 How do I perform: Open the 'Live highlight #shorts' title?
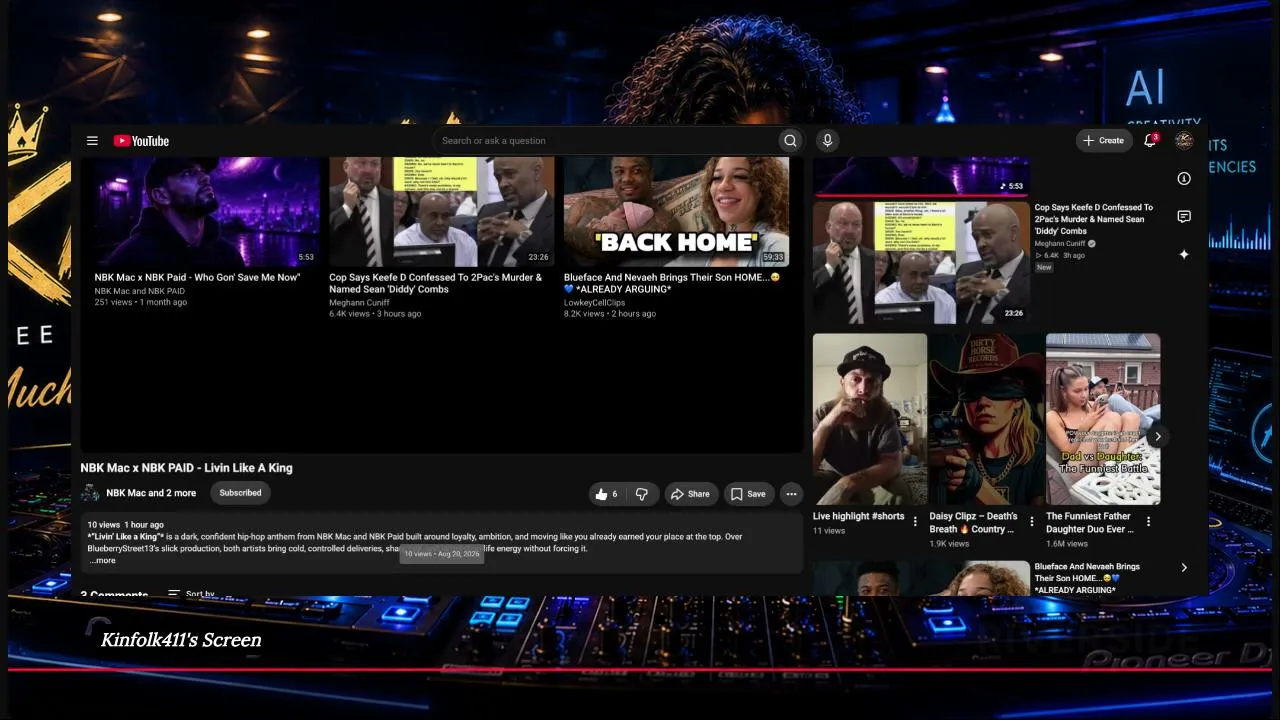pyautogui.click(x=858, y=517)
